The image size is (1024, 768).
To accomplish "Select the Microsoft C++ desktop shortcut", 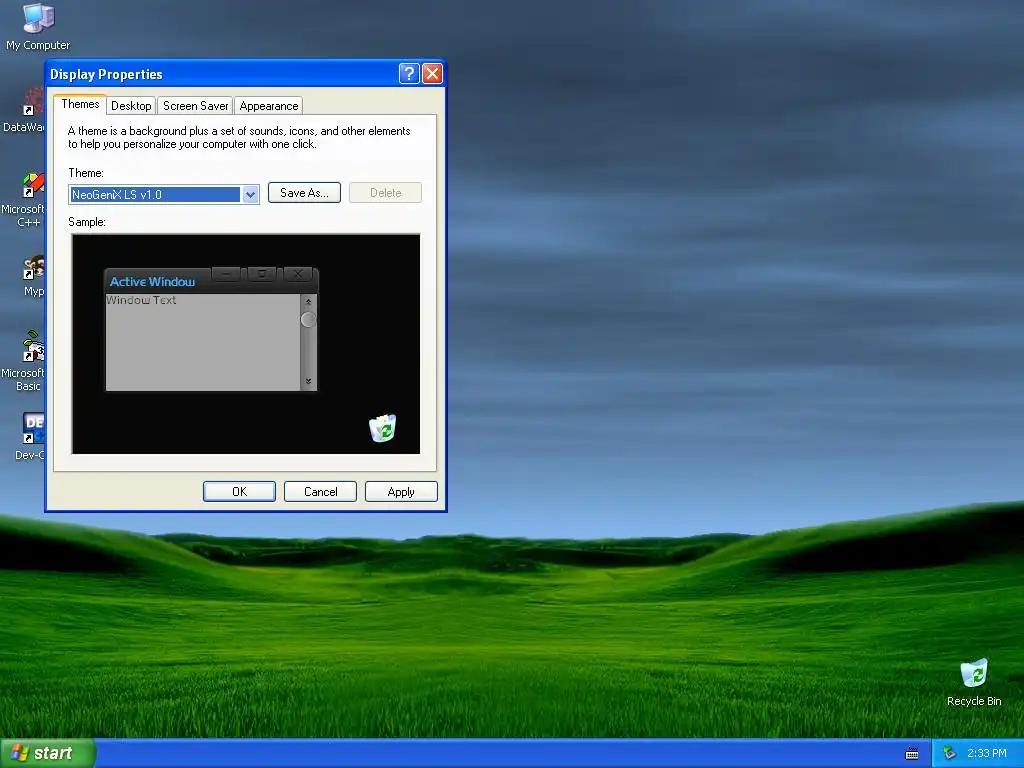I will tap(24, 200).
